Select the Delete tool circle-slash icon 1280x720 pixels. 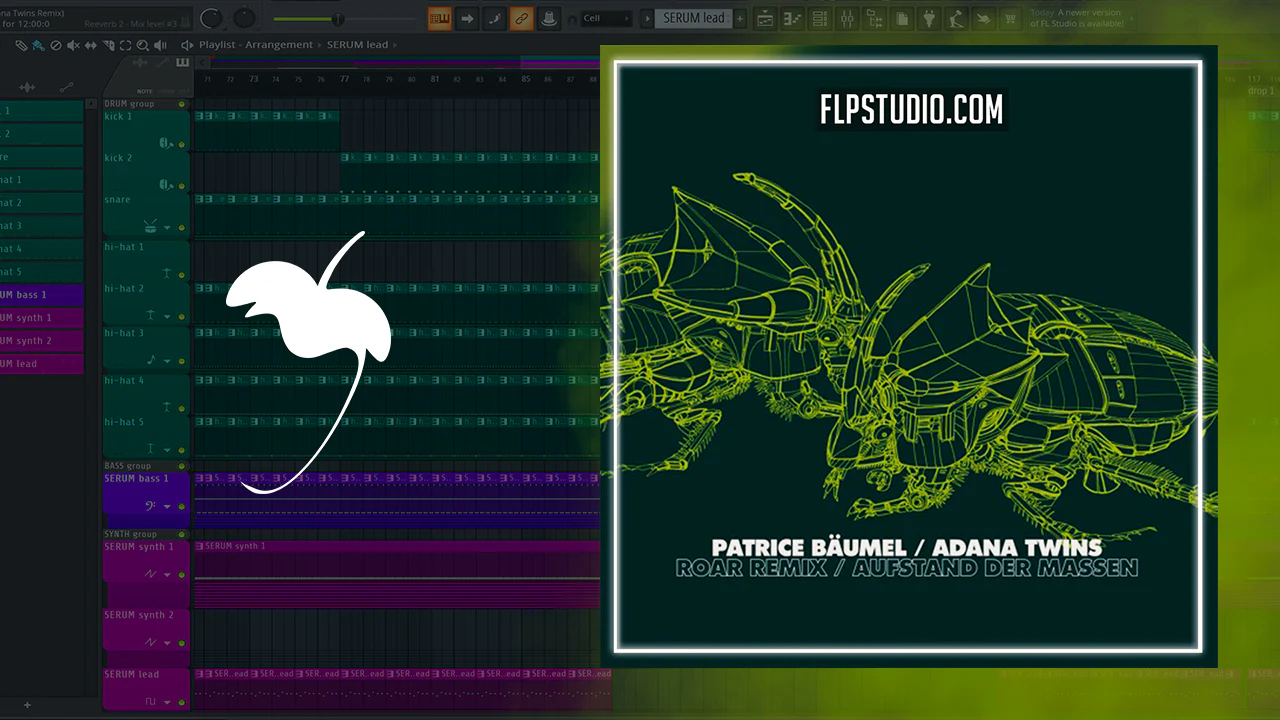tap(56, 45)
